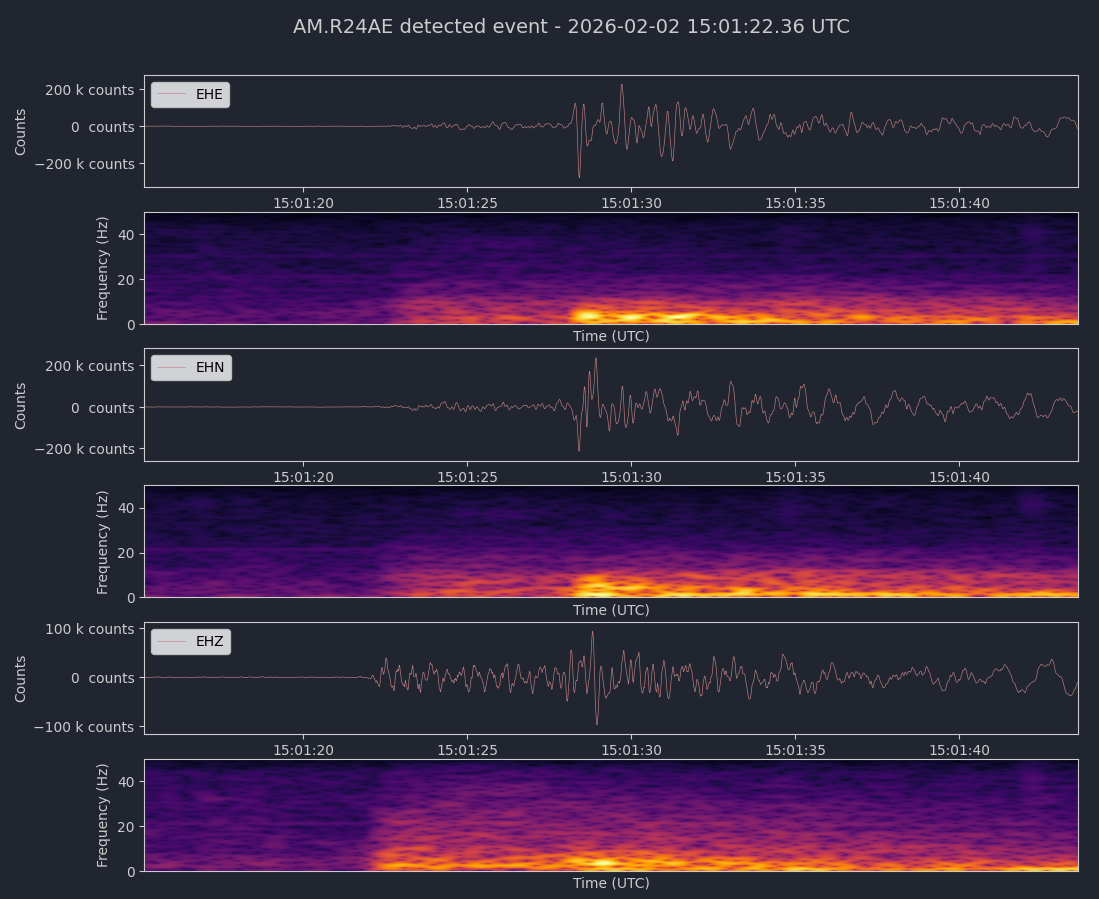Click the Frequency (Hz) axis label
The height and width of the screenshot is (899, 1099).
(101, 268)
